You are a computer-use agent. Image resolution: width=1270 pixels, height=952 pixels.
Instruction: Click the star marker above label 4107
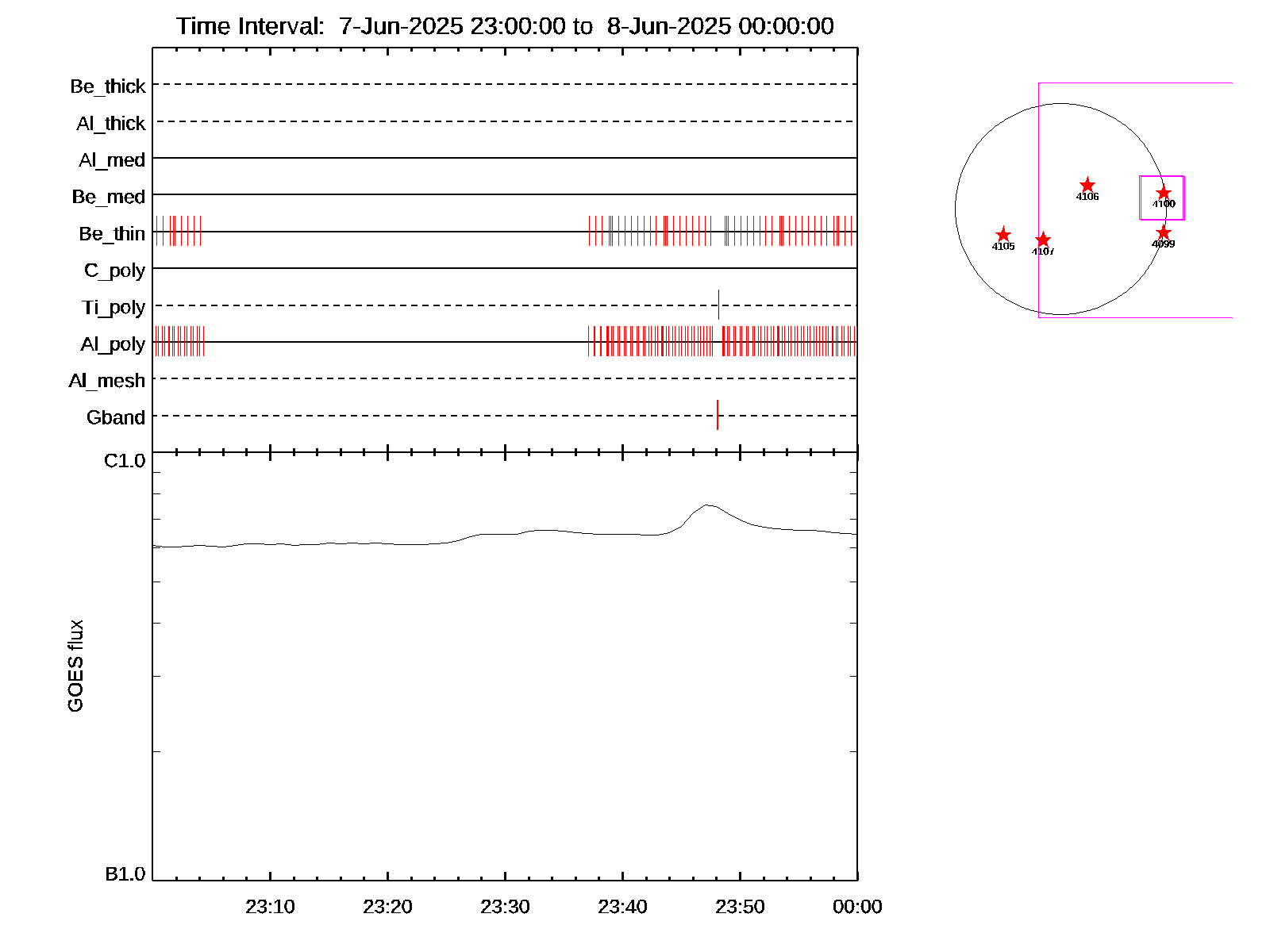[x=1043, y=240]
